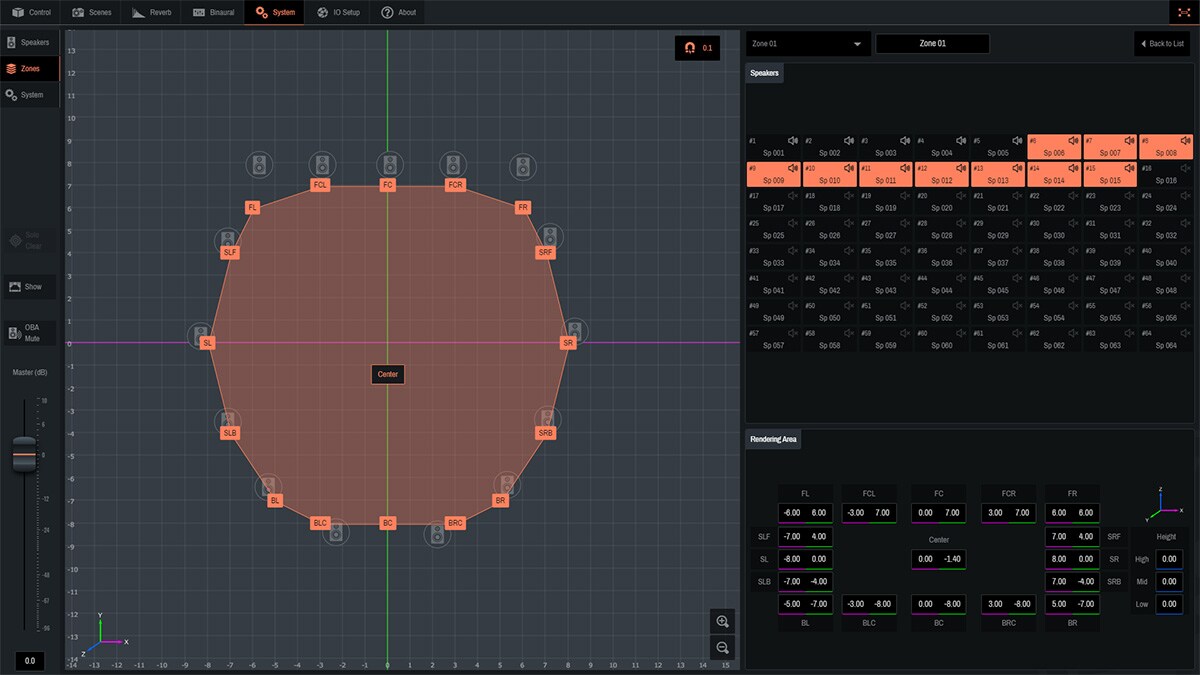Open the Zone 01 dropdown
1200x675 pixels.
pos(808,44)
